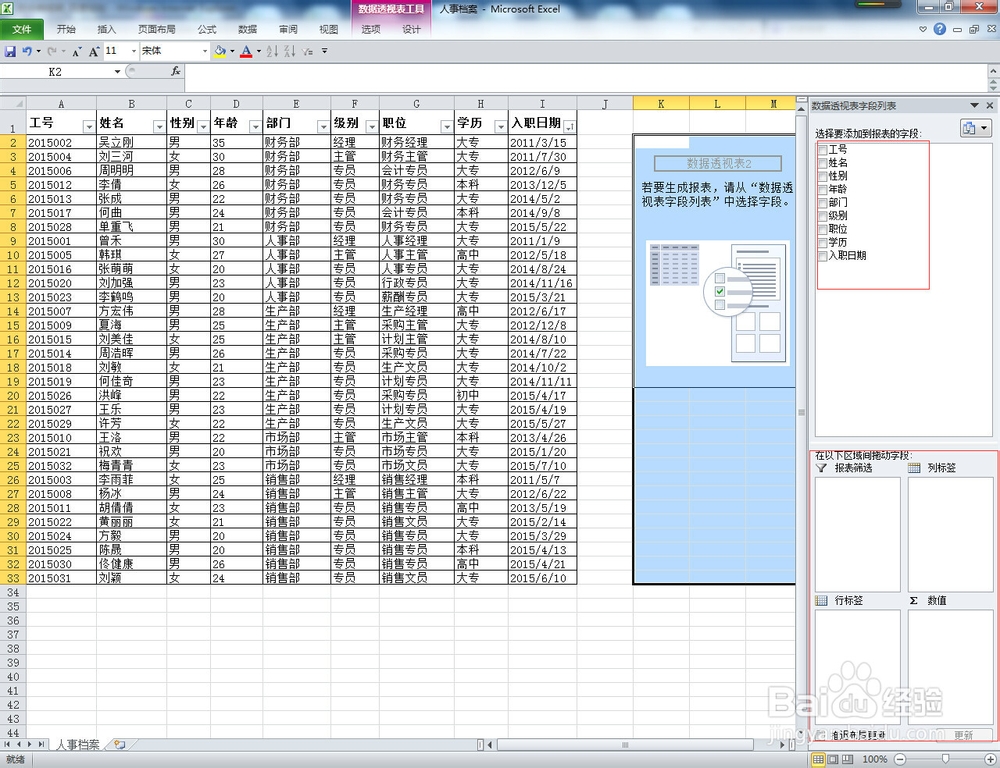Viewport: 1000px width, 768px height.
Task: Click the 人事档案 sheet tab
Action: point(78,745)
